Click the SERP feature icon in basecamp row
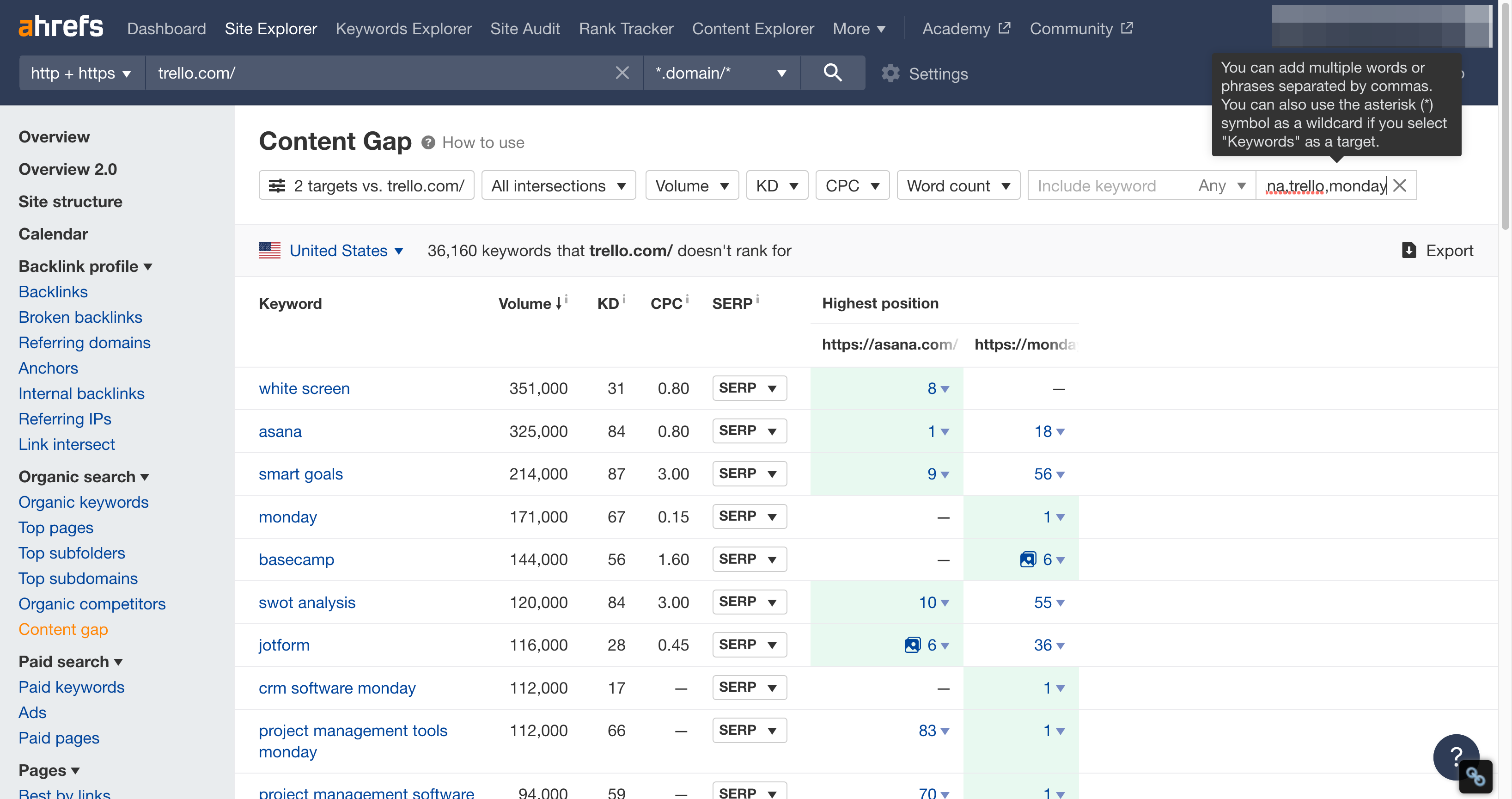 1027,559
